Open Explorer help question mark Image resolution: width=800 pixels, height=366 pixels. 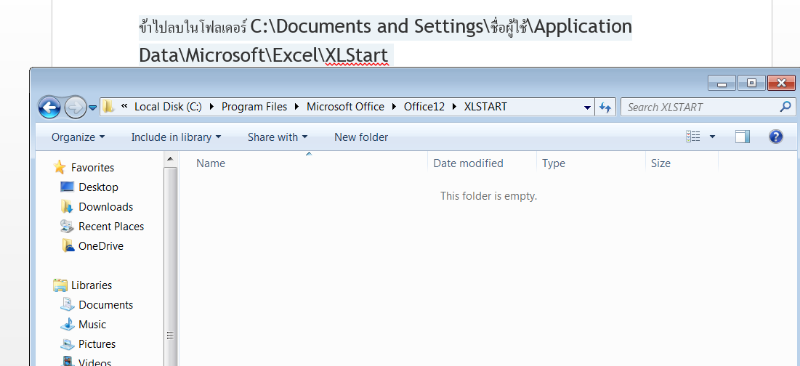[776, 136]
